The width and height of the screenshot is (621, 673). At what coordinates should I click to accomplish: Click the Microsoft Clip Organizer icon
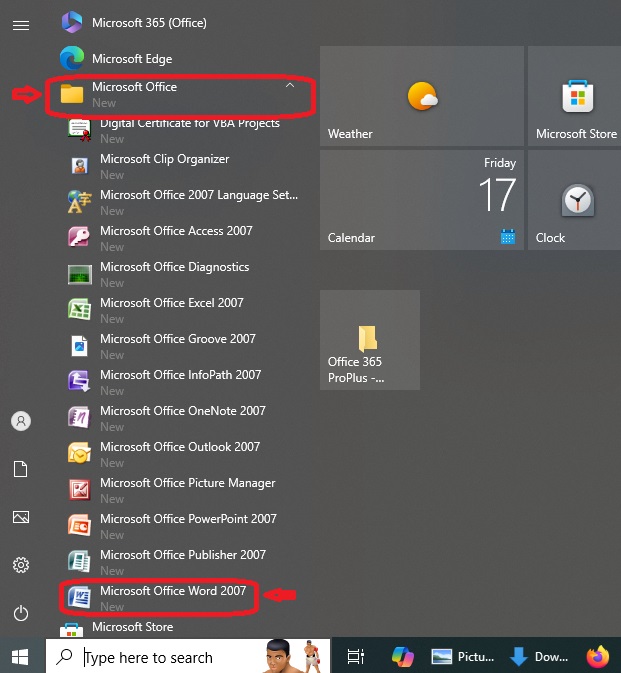pyautogui.click(x=79, y=166)
